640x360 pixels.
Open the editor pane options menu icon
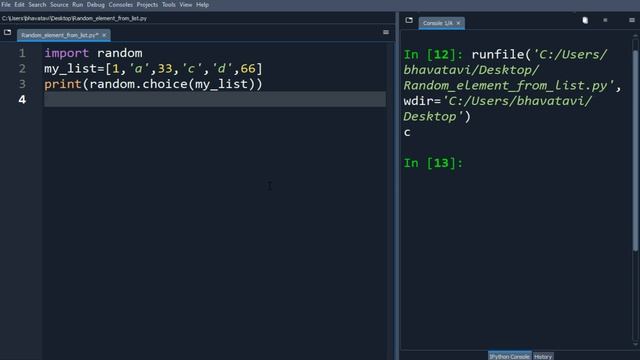[386, 32]
